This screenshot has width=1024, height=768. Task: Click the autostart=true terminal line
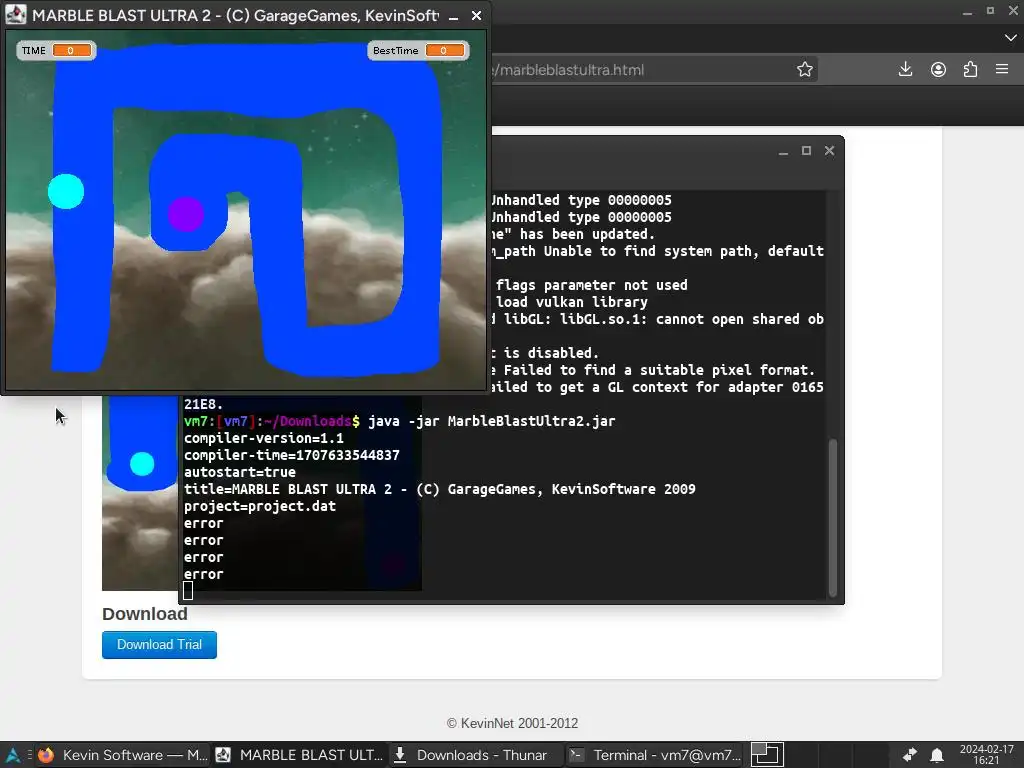[x=240, y=472]
